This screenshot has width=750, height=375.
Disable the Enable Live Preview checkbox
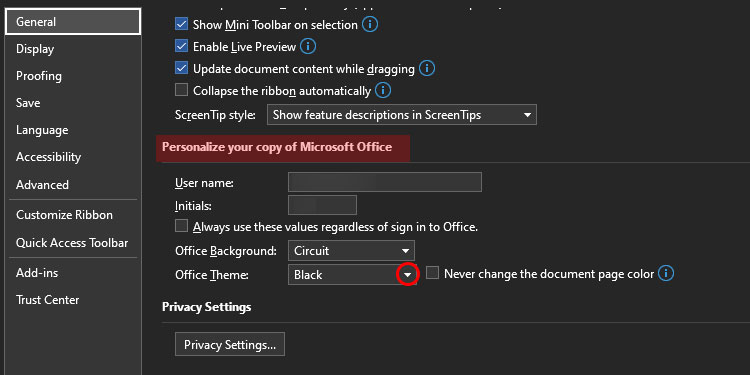181,46
